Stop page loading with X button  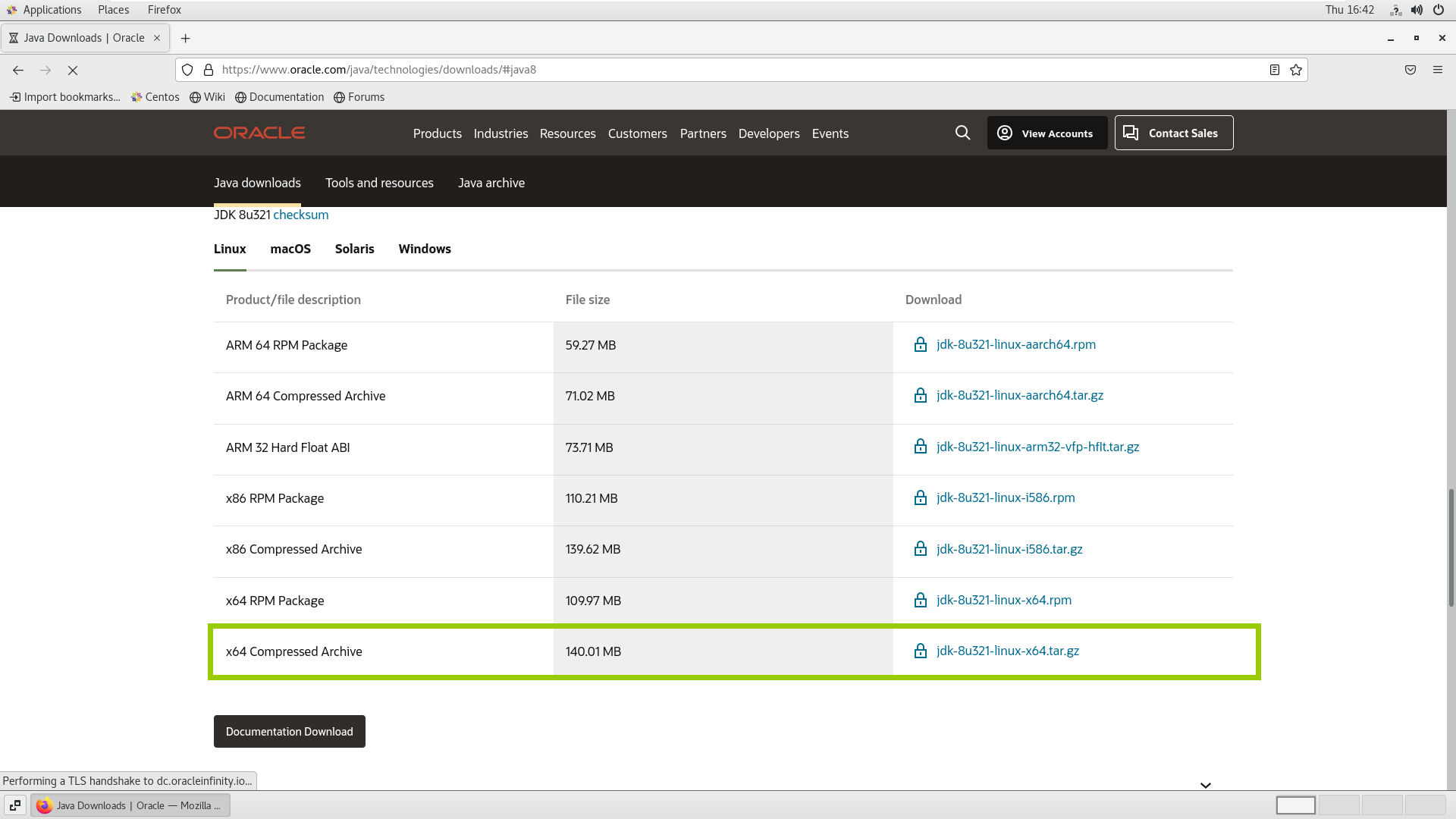[x=73, y=70]
